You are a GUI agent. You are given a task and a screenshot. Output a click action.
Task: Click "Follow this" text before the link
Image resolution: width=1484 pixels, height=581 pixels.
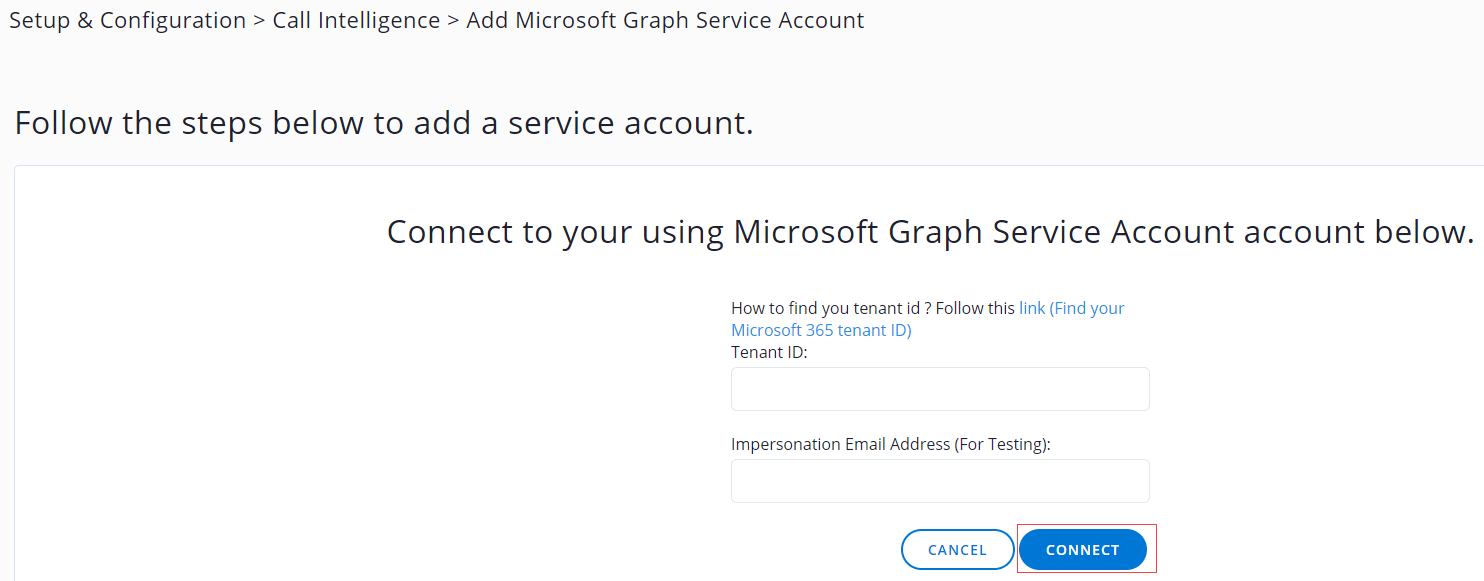coord(975,308)
